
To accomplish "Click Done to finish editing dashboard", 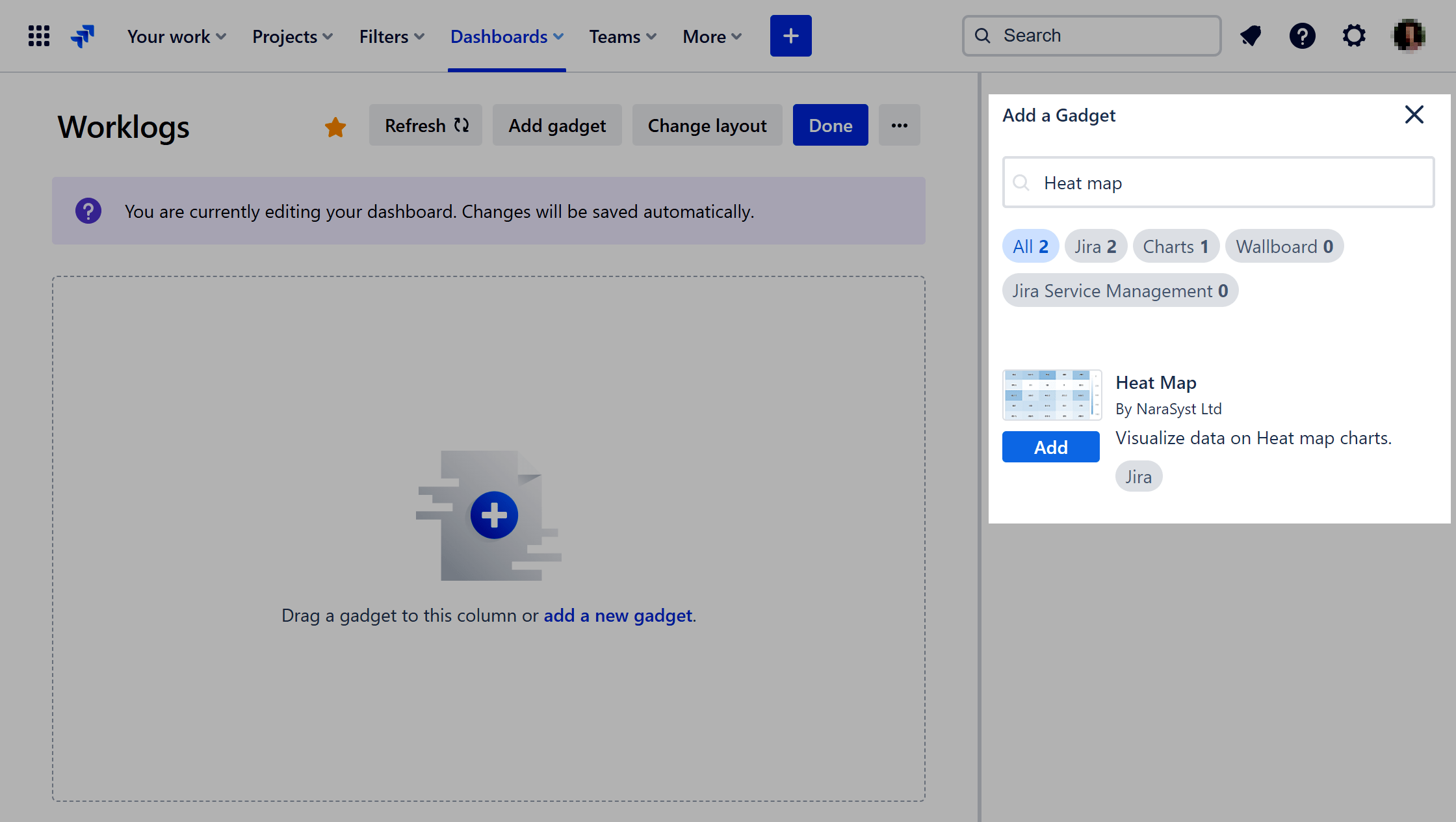I will (x=830, y=125).
